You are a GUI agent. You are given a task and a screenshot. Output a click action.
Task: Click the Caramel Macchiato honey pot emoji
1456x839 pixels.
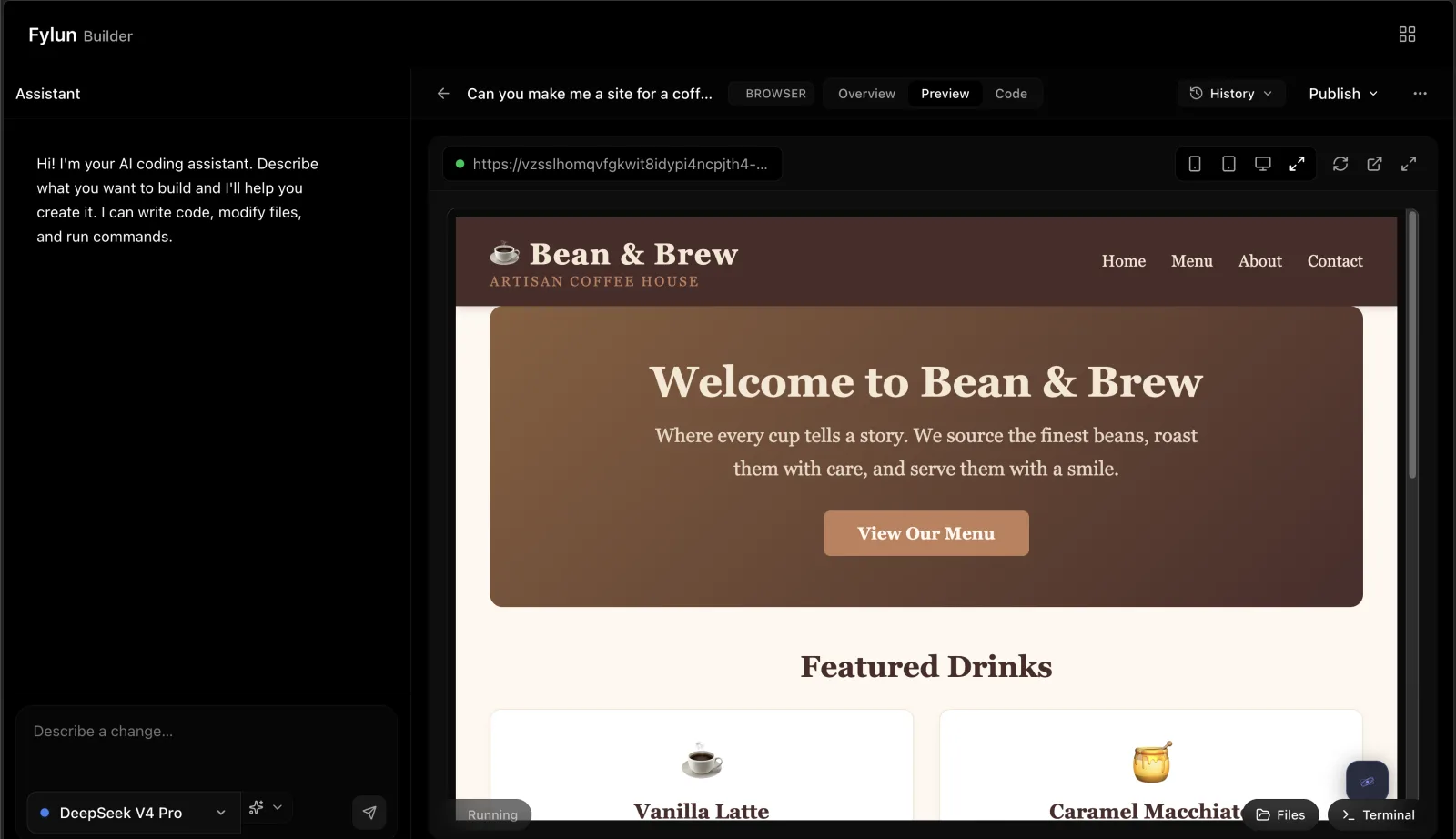click(1151, 762)
